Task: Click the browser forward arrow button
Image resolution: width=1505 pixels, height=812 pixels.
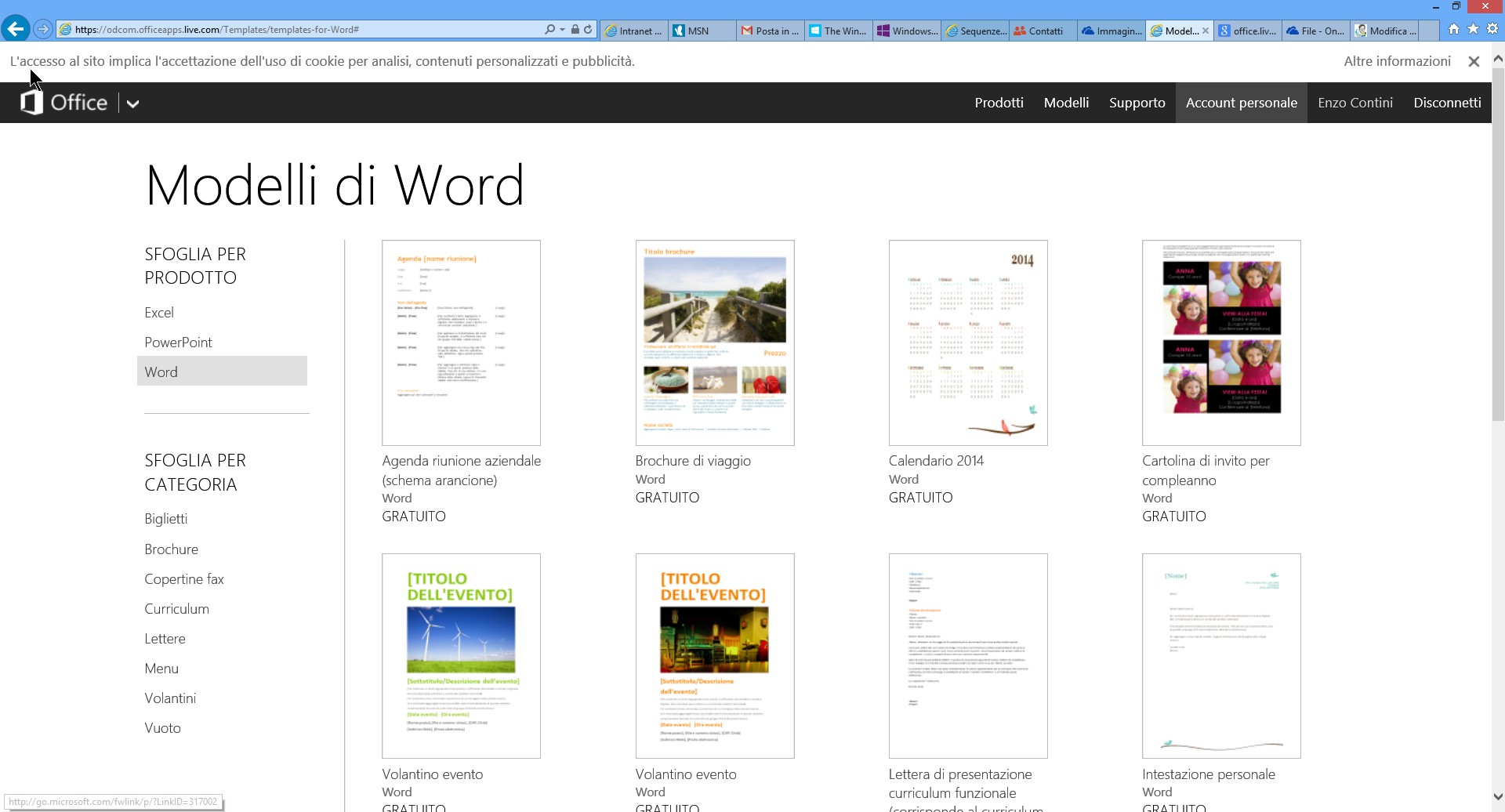Action: 43,30
